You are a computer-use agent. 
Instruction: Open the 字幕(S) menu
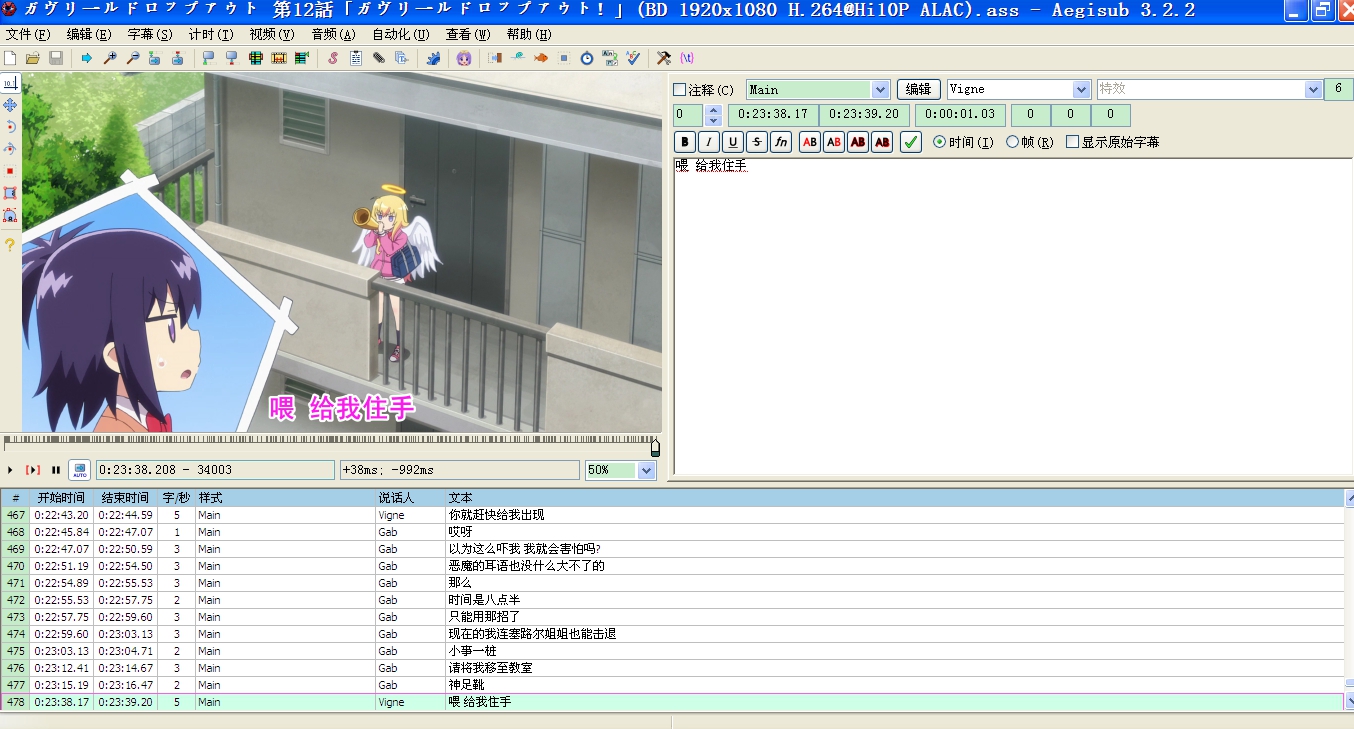point(149,34)
